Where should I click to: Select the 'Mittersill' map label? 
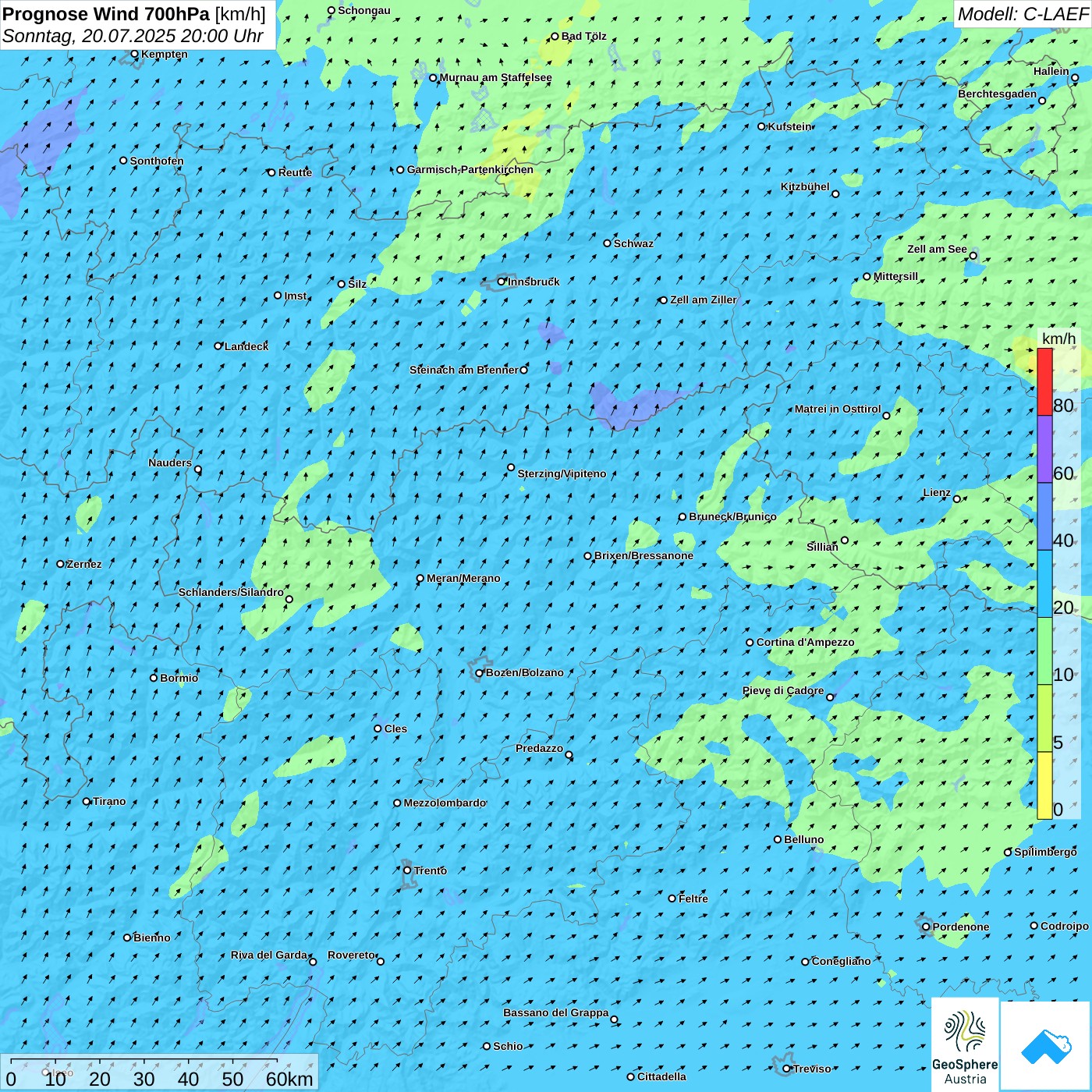(895, 276)
